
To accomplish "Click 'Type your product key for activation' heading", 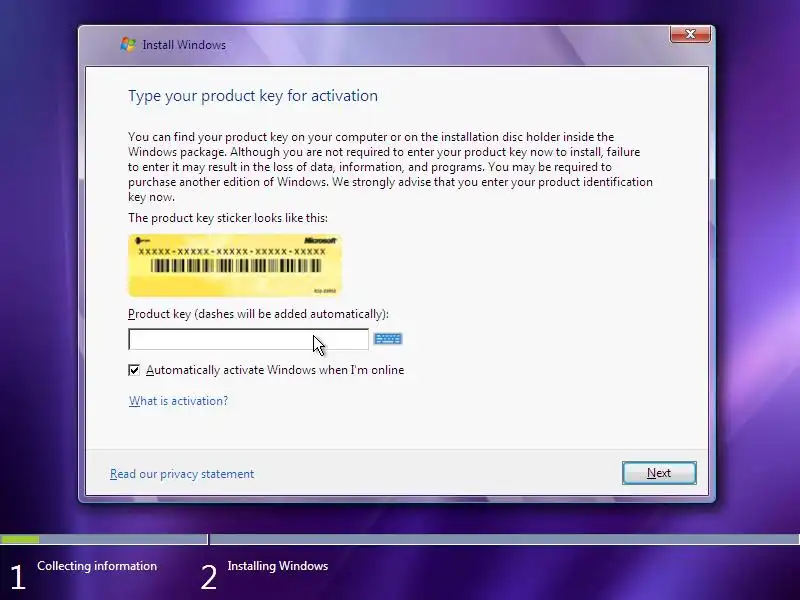I will coord(253,96).
